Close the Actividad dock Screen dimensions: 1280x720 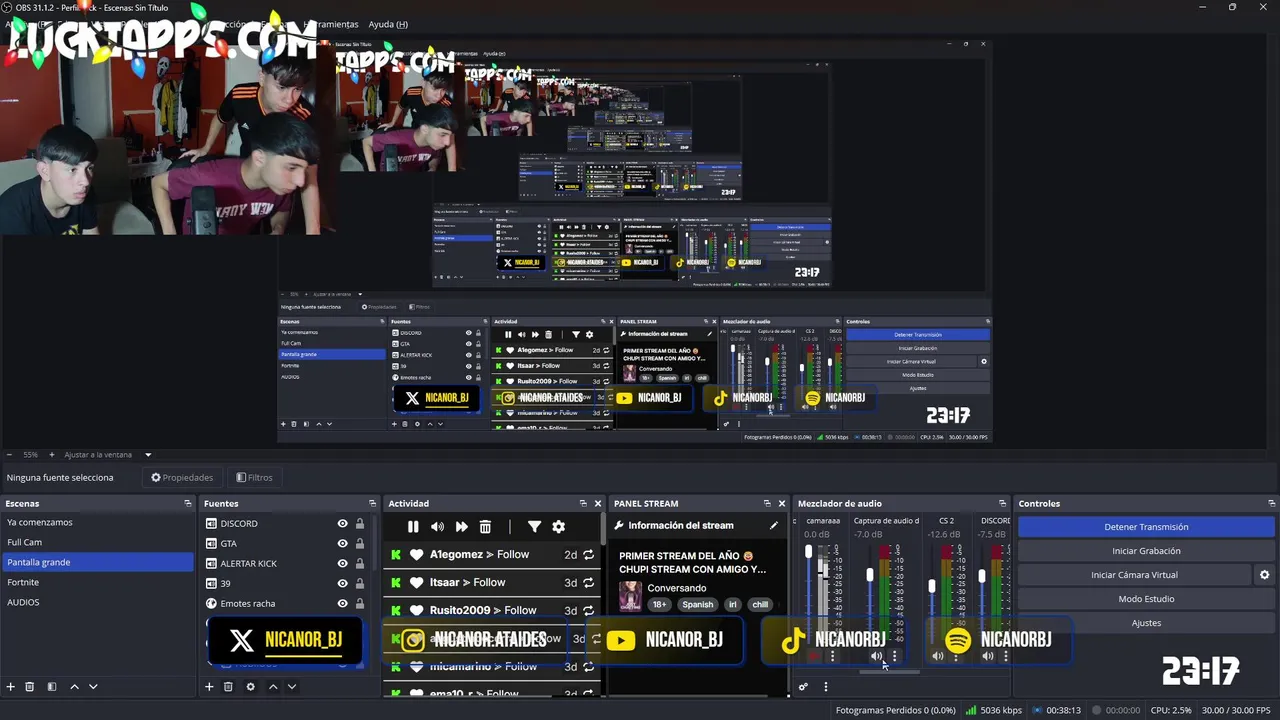(x=598, y=503)
